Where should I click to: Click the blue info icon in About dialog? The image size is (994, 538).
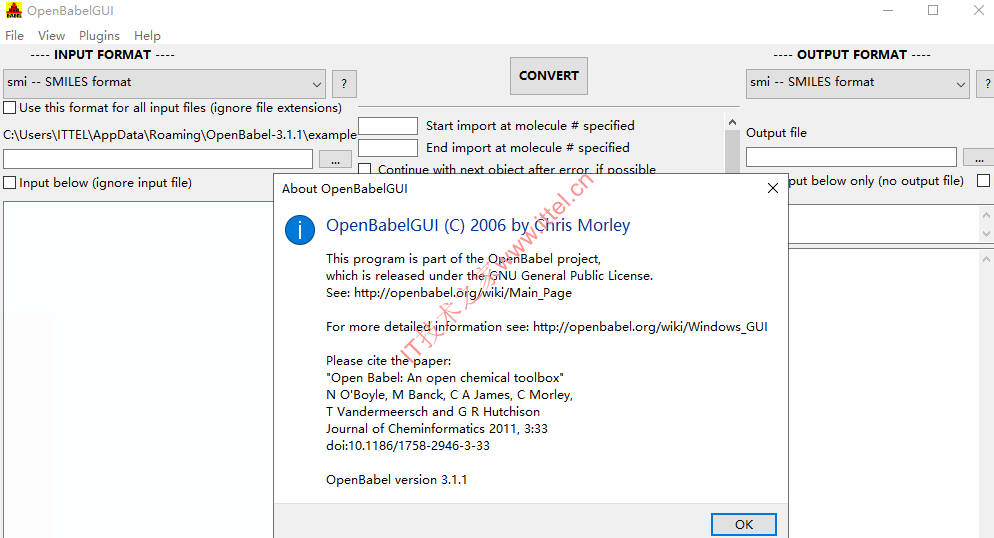[x=300, y=229]
